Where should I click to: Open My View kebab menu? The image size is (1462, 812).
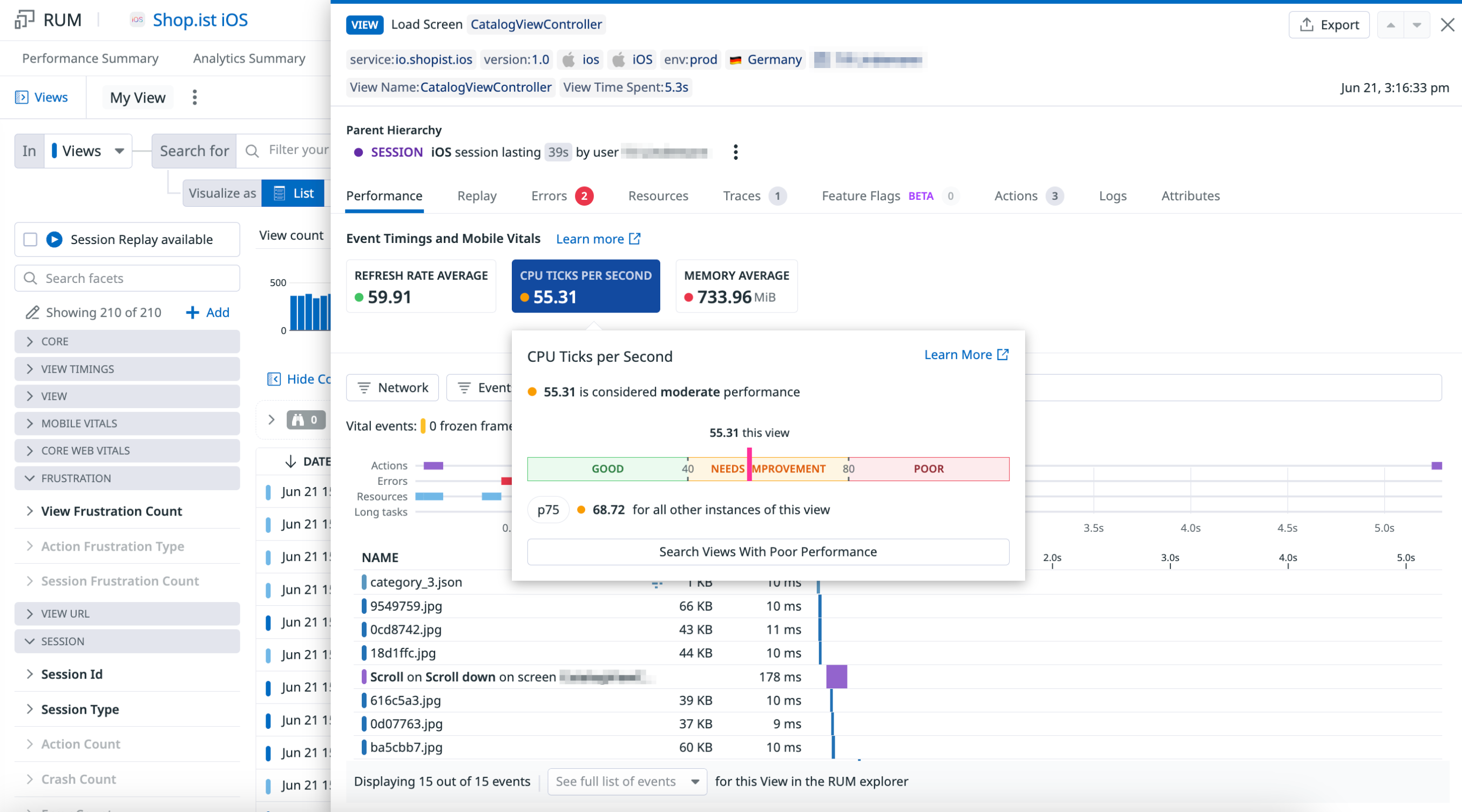coord(195,98)
